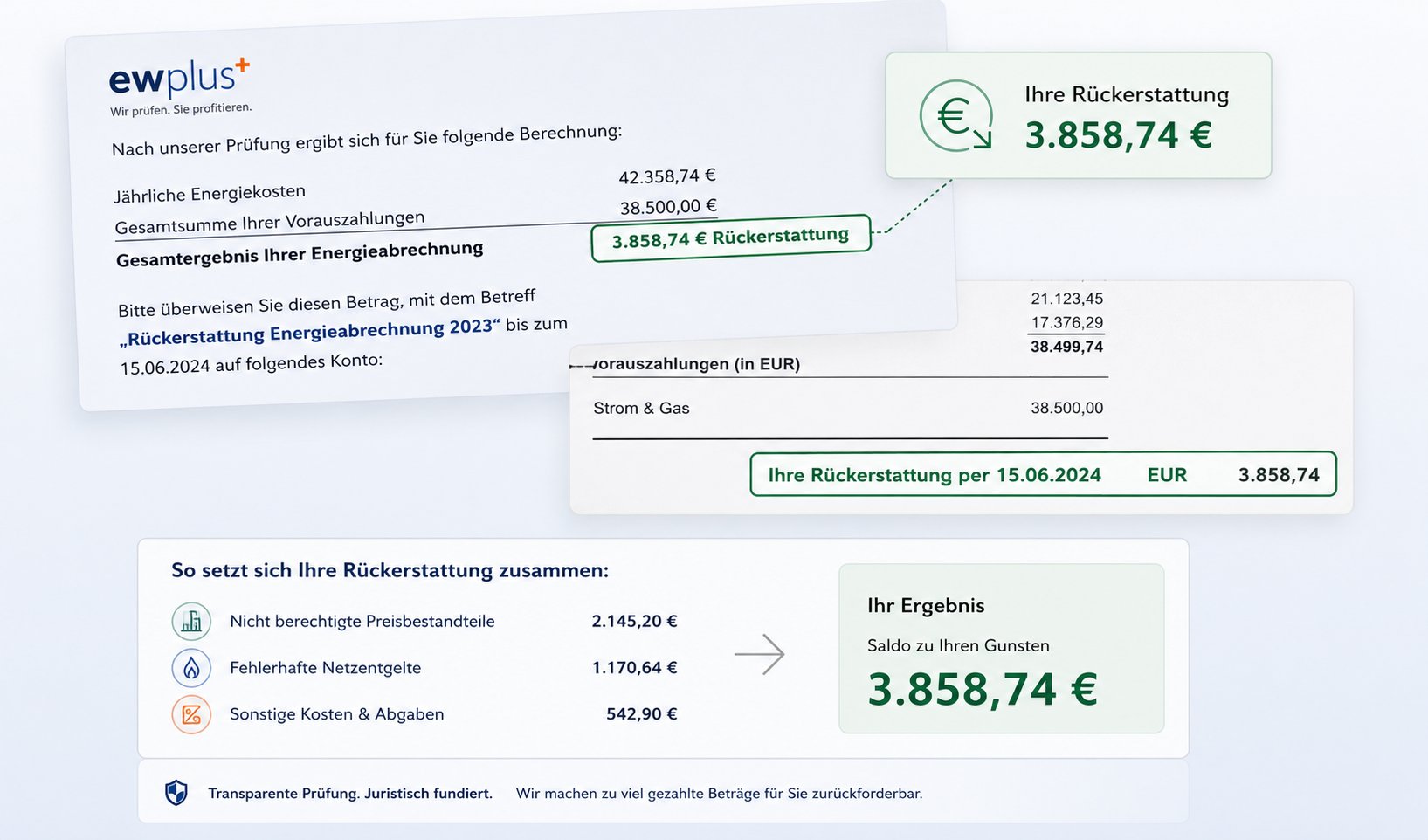The image size is (1428, 840).
Task: Click the shield icon near Transparente Prüfung
Action: click(x=176, y=793)
